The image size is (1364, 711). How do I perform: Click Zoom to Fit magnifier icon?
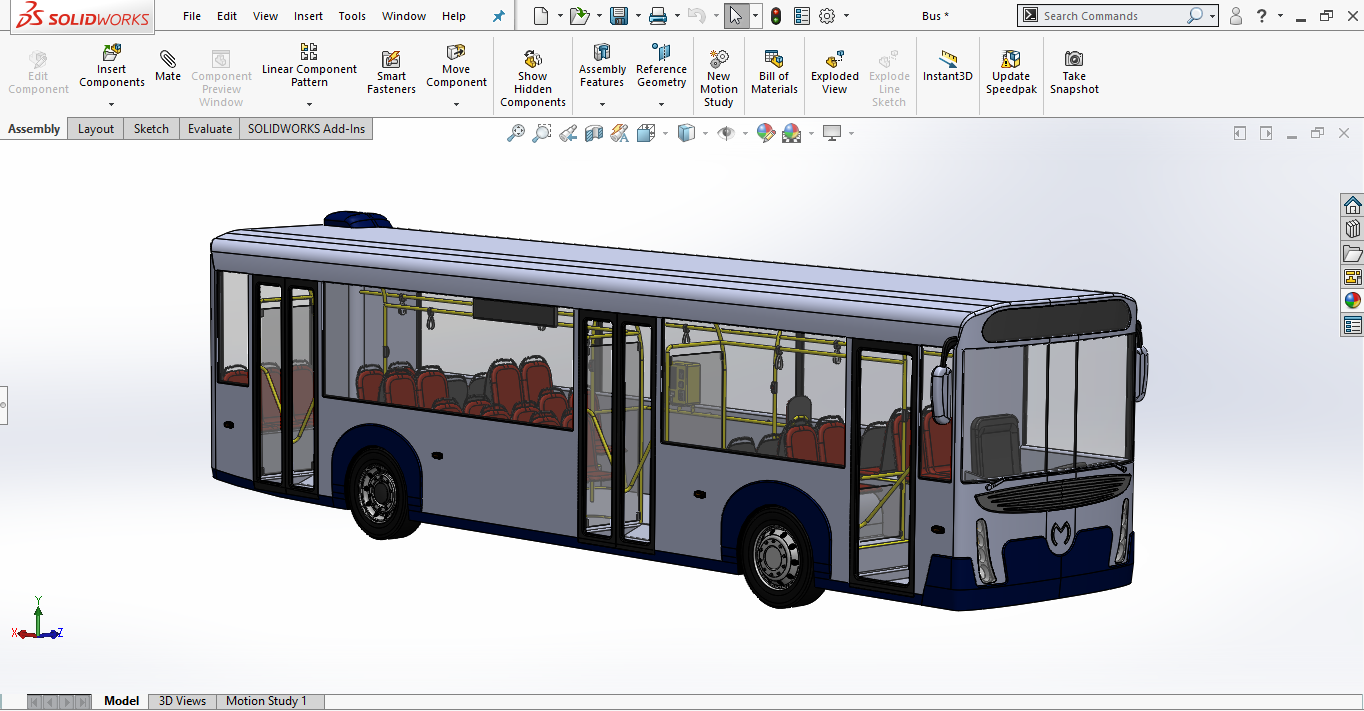coord(516,133)
